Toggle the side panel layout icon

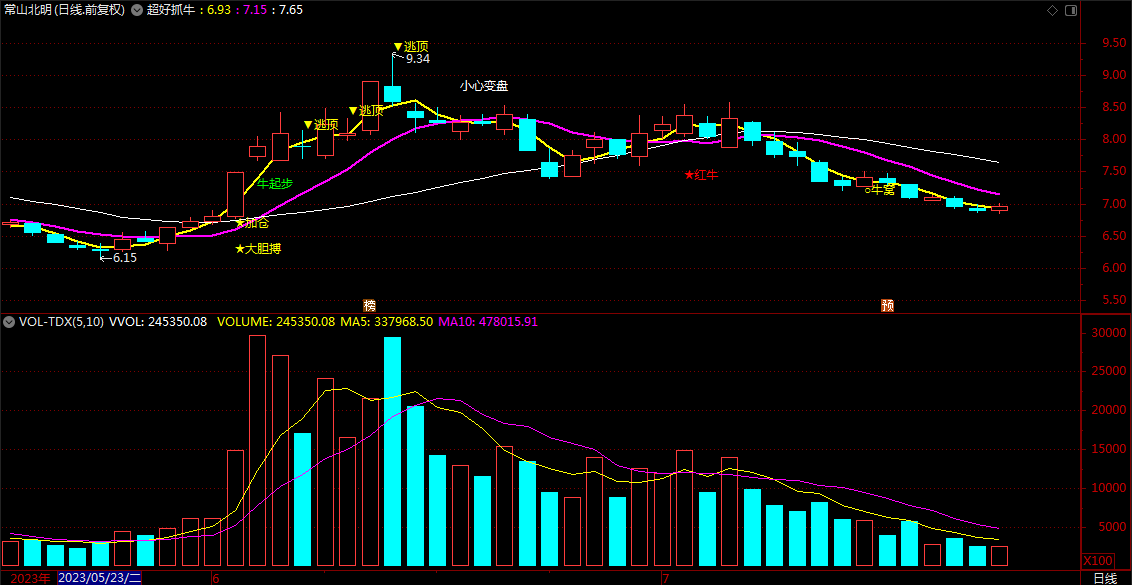[x=1071, y=10]
